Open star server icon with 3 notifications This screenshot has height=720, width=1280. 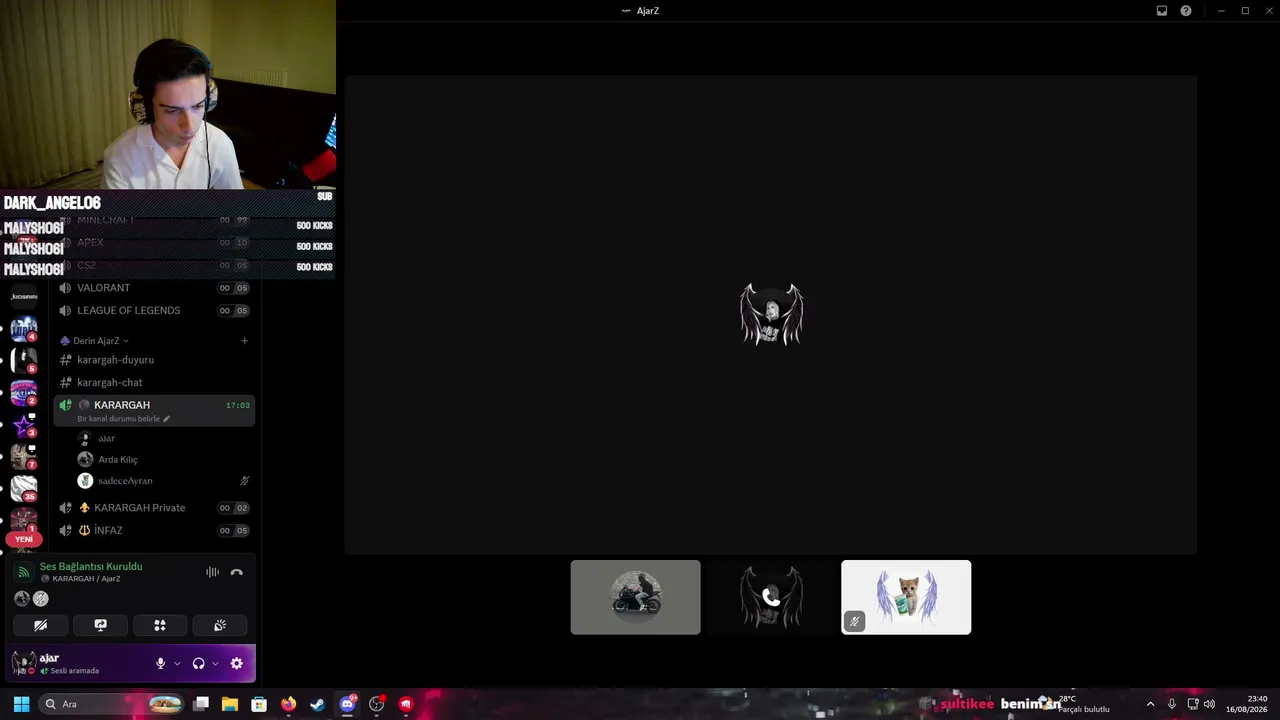[x=24, y=425]
